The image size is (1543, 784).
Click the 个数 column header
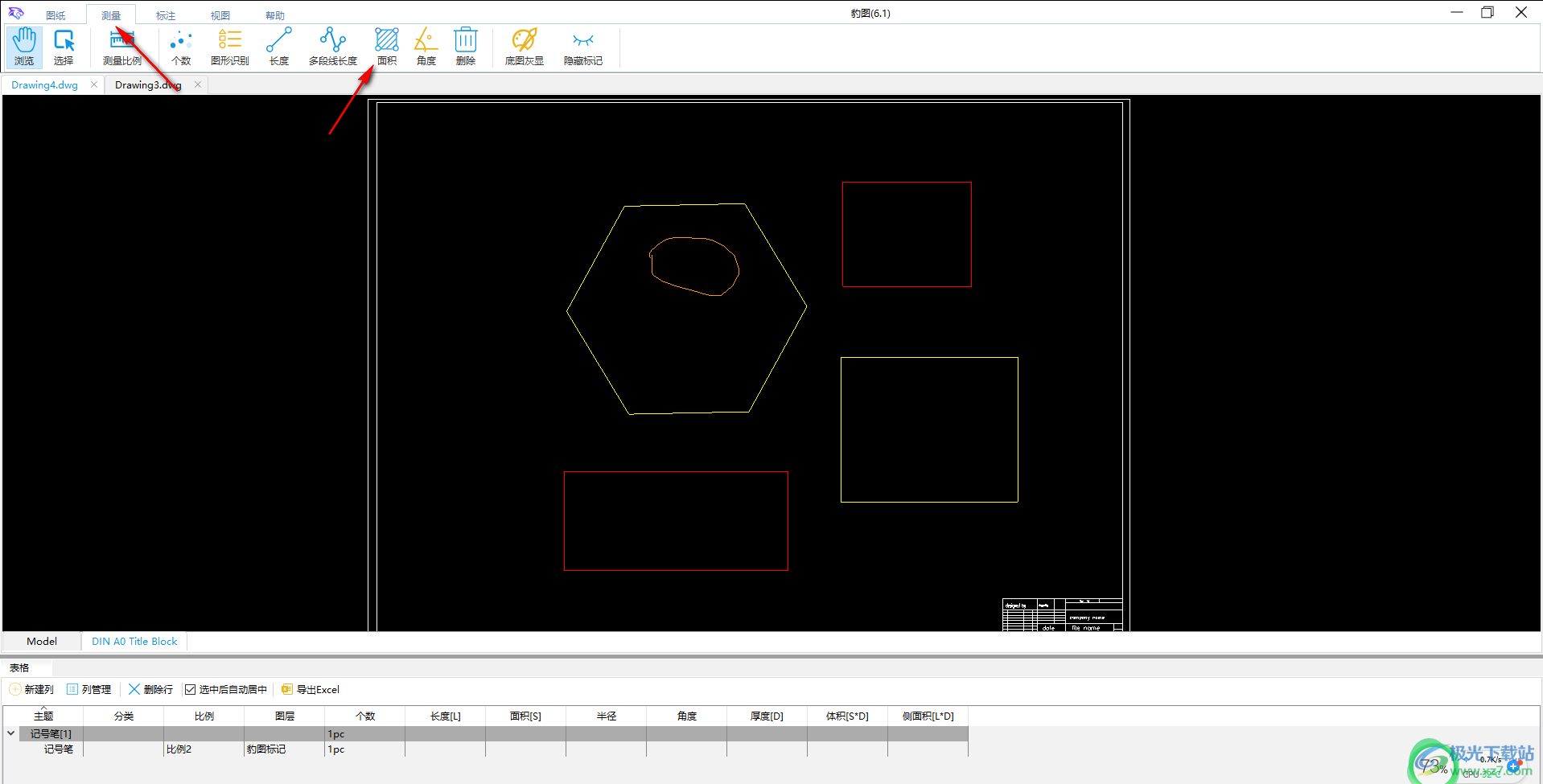365,716
